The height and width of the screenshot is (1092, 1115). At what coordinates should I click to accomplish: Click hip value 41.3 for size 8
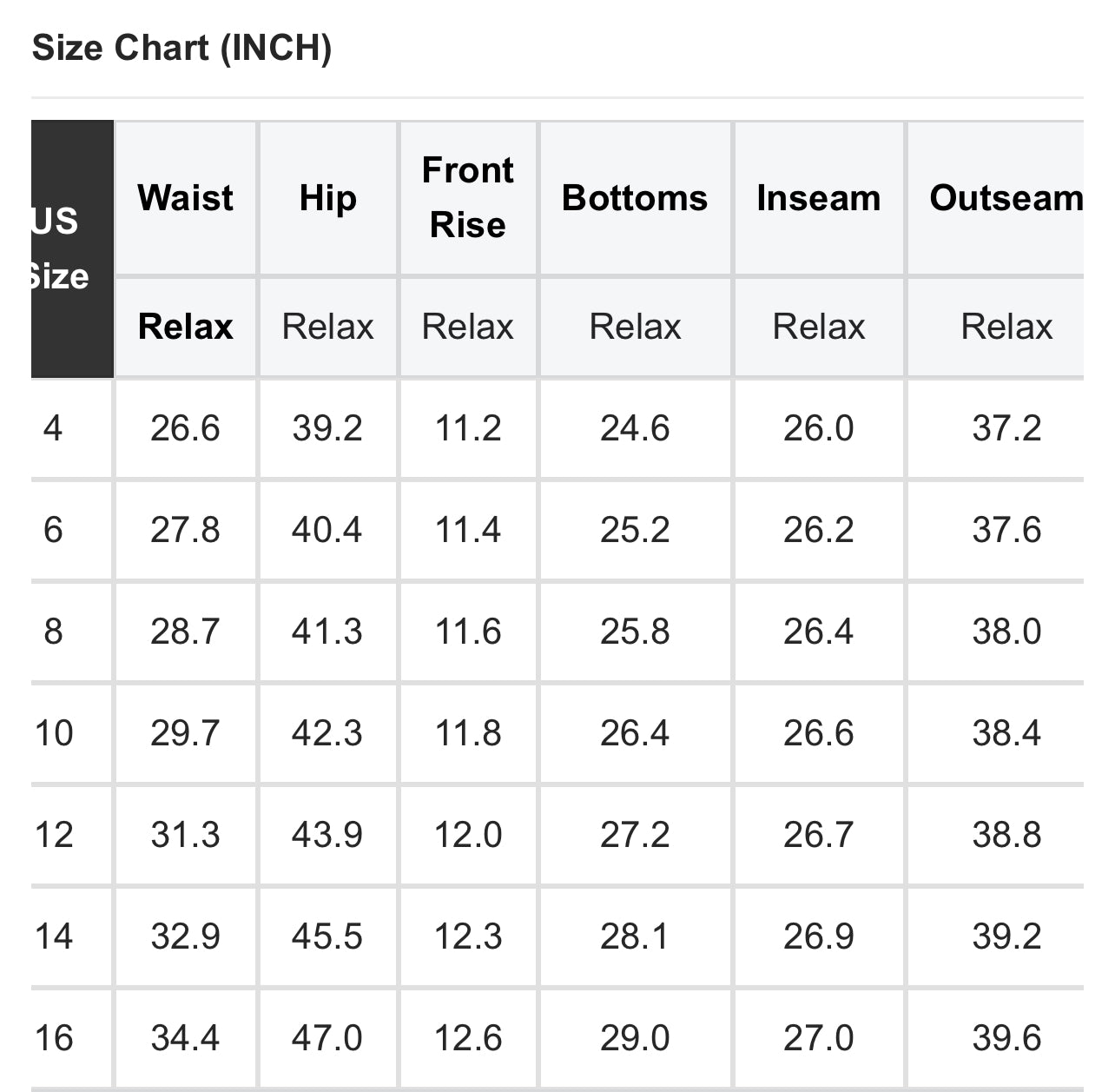click(327, 632)
